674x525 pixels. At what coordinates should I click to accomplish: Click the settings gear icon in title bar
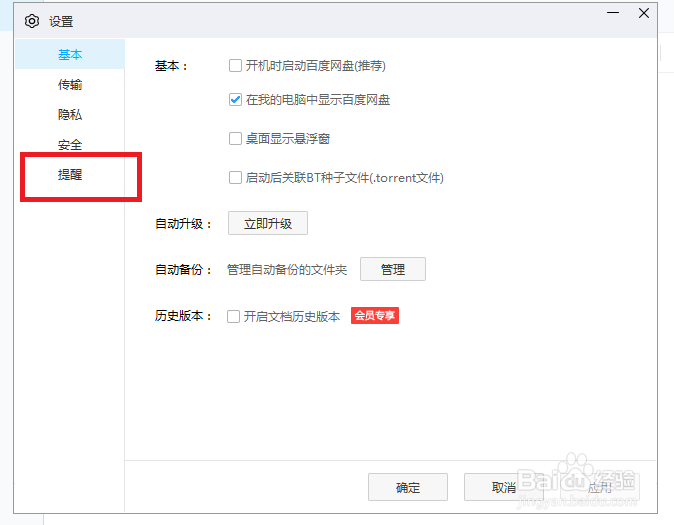pyautogui.click(x=32, y=21)
